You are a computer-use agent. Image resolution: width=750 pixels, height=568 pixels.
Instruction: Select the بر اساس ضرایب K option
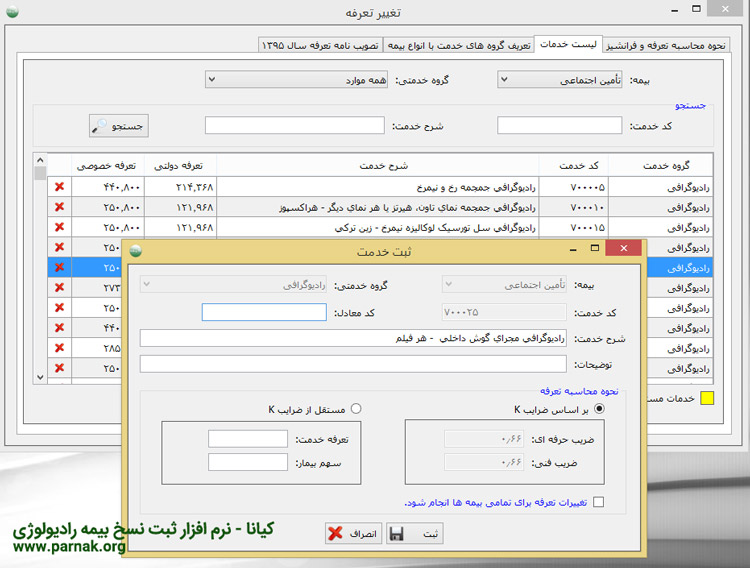point(599,409)
